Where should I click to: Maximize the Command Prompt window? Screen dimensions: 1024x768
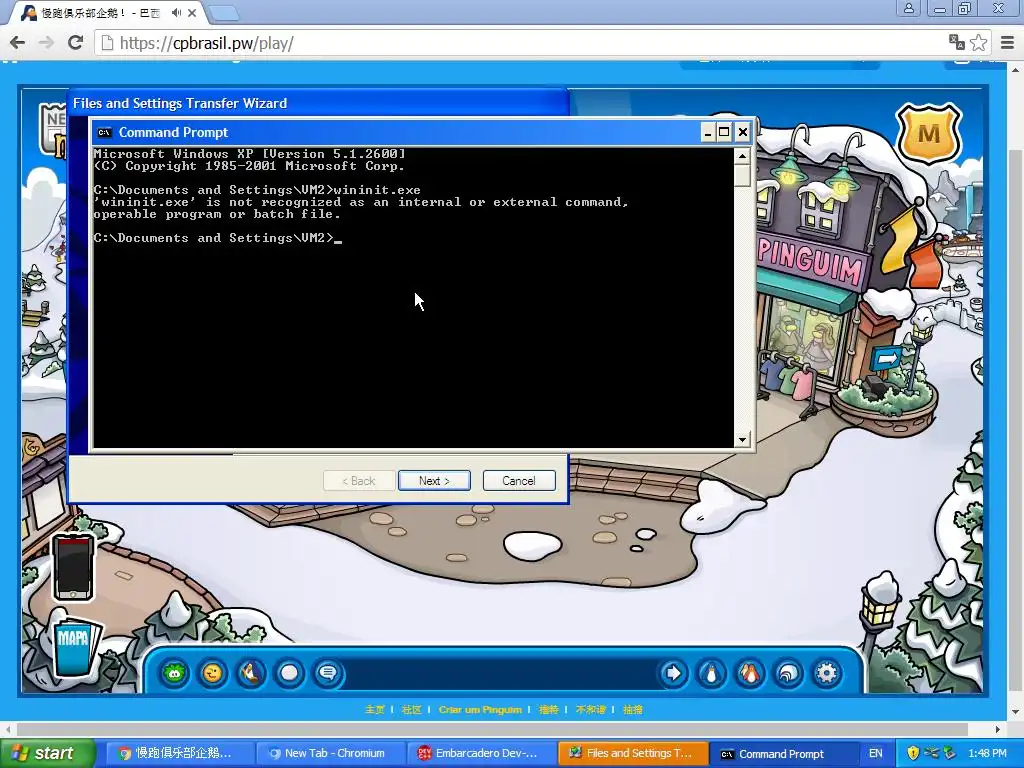tap(724, 133)
